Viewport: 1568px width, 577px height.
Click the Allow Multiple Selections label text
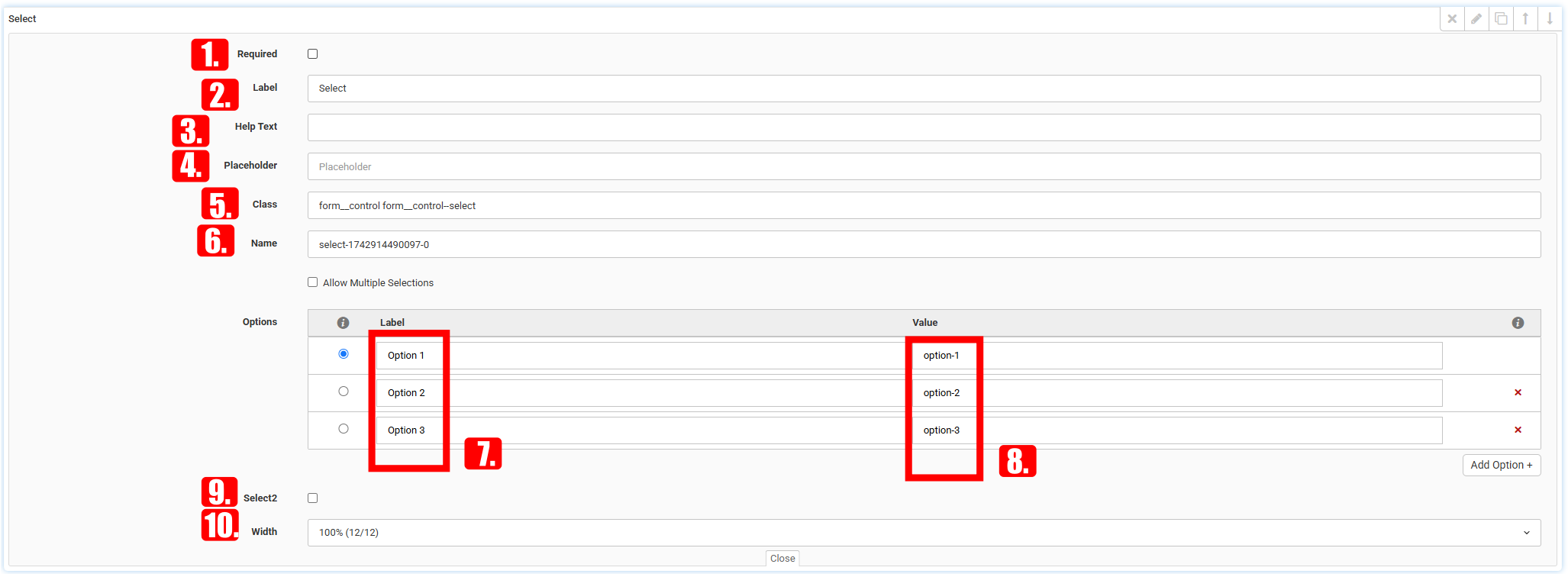tap(378, 283)
